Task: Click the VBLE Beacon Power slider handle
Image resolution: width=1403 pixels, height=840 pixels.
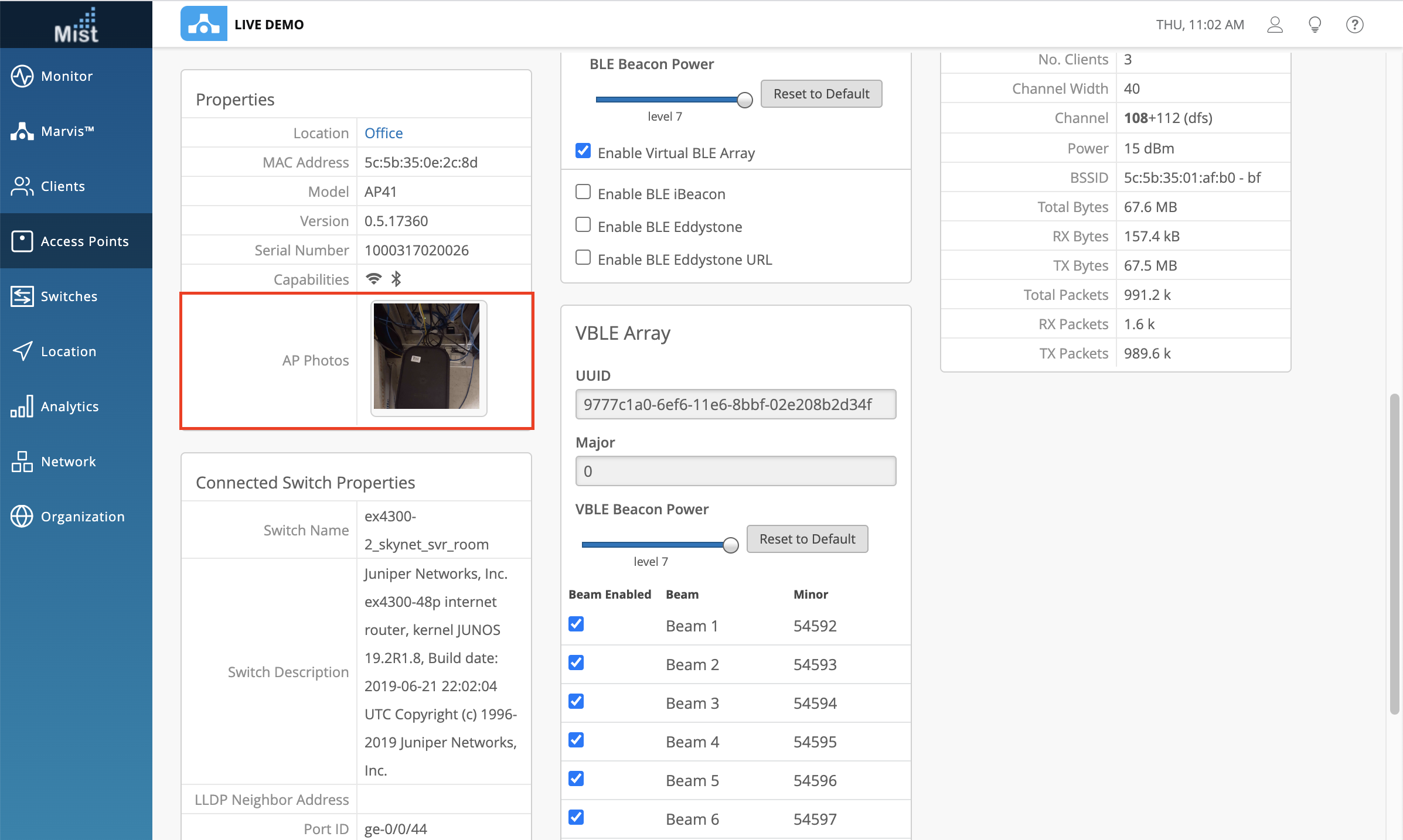Action: point(730,545)
